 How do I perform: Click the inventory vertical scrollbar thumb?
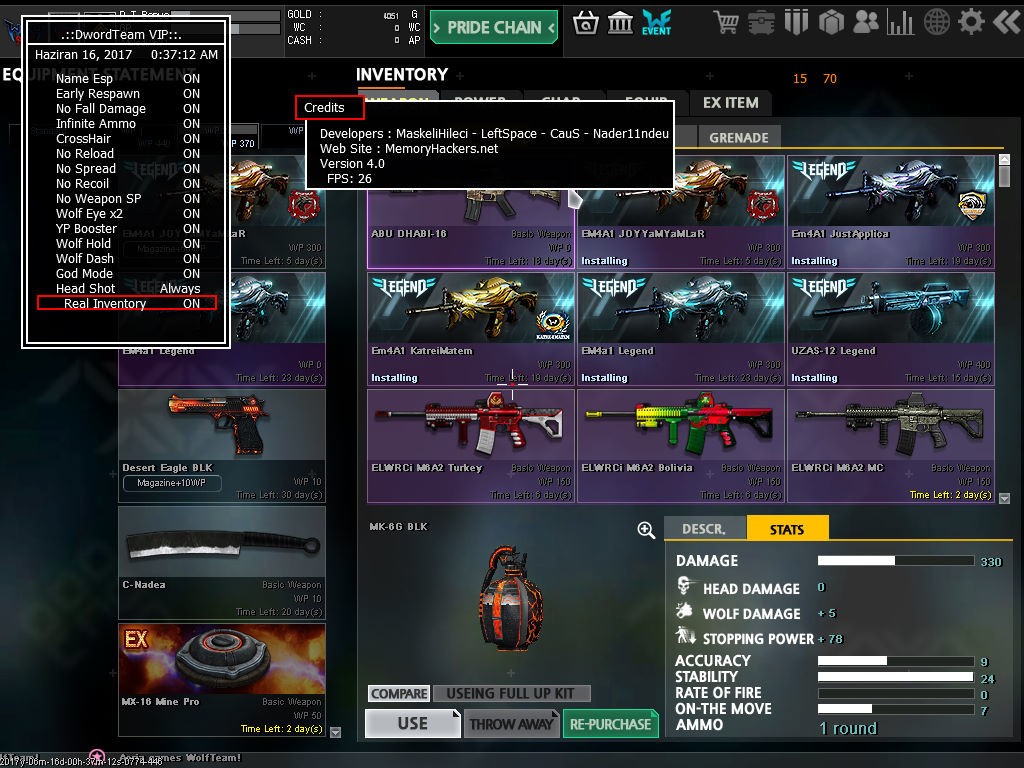point(1004,176)
